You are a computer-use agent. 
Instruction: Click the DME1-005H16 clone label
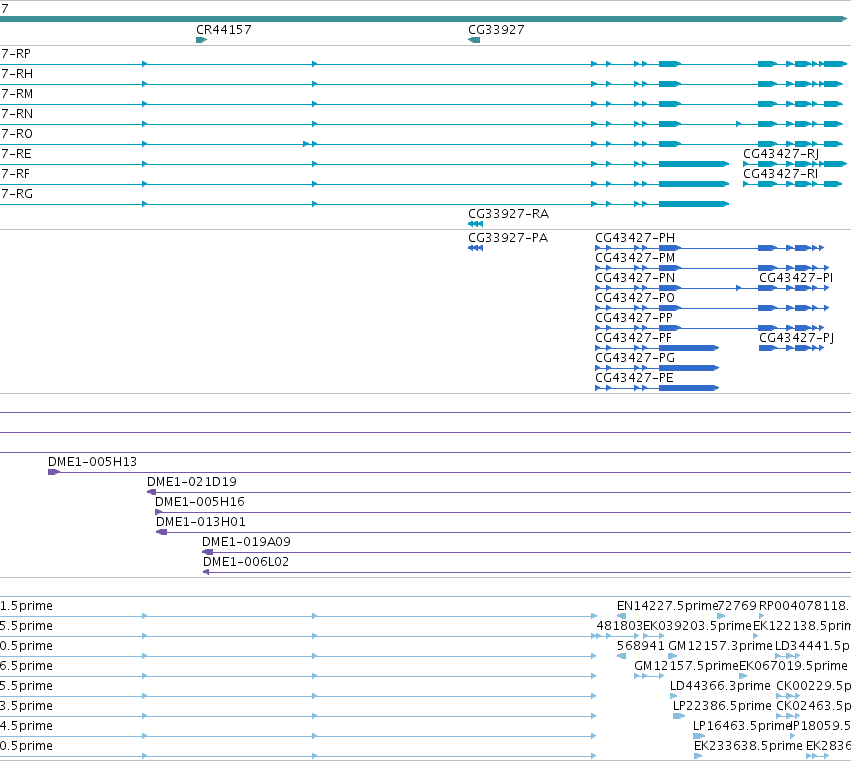pyautogui.click(x=200, y=502)
